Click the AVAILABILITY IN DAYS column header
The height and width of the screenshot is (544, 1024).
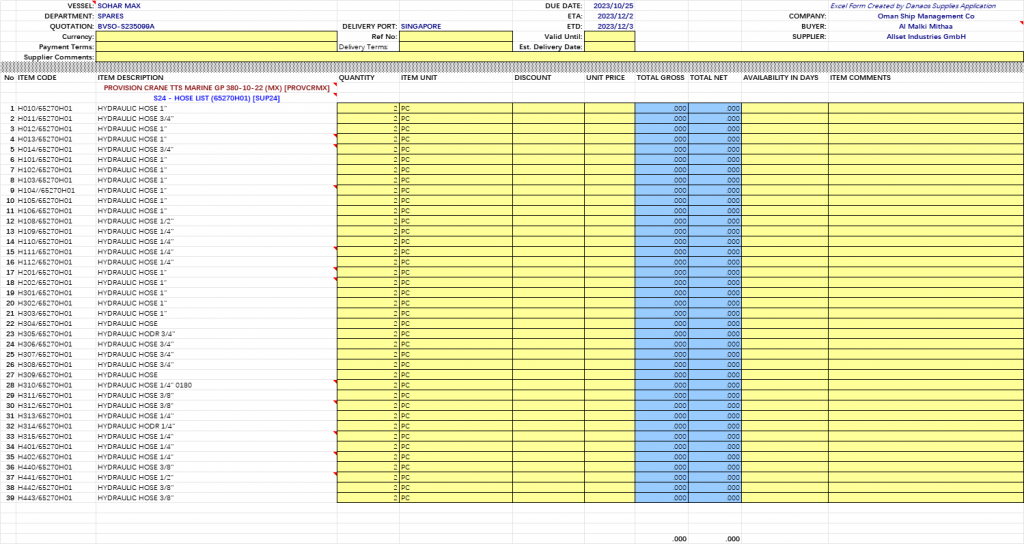(x=781, y=77)
